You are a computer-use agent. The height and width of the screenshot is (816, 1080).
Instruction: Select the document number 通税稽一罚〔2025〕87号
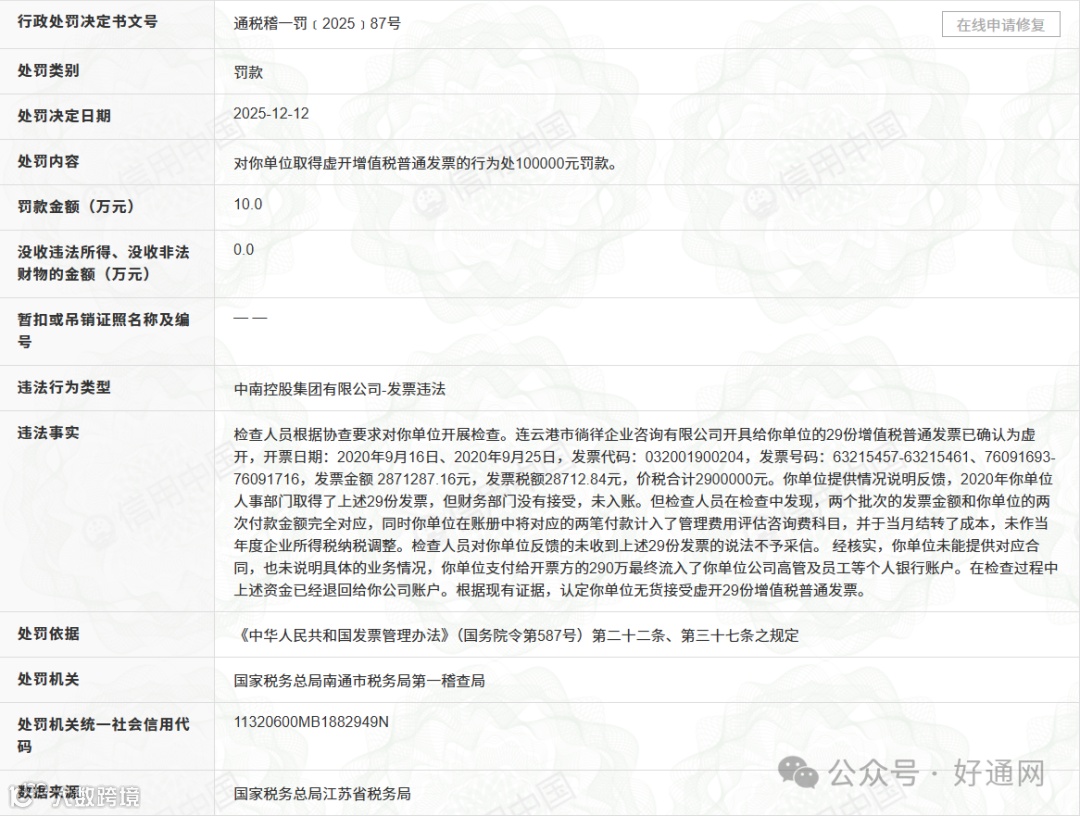pos(317,23)
